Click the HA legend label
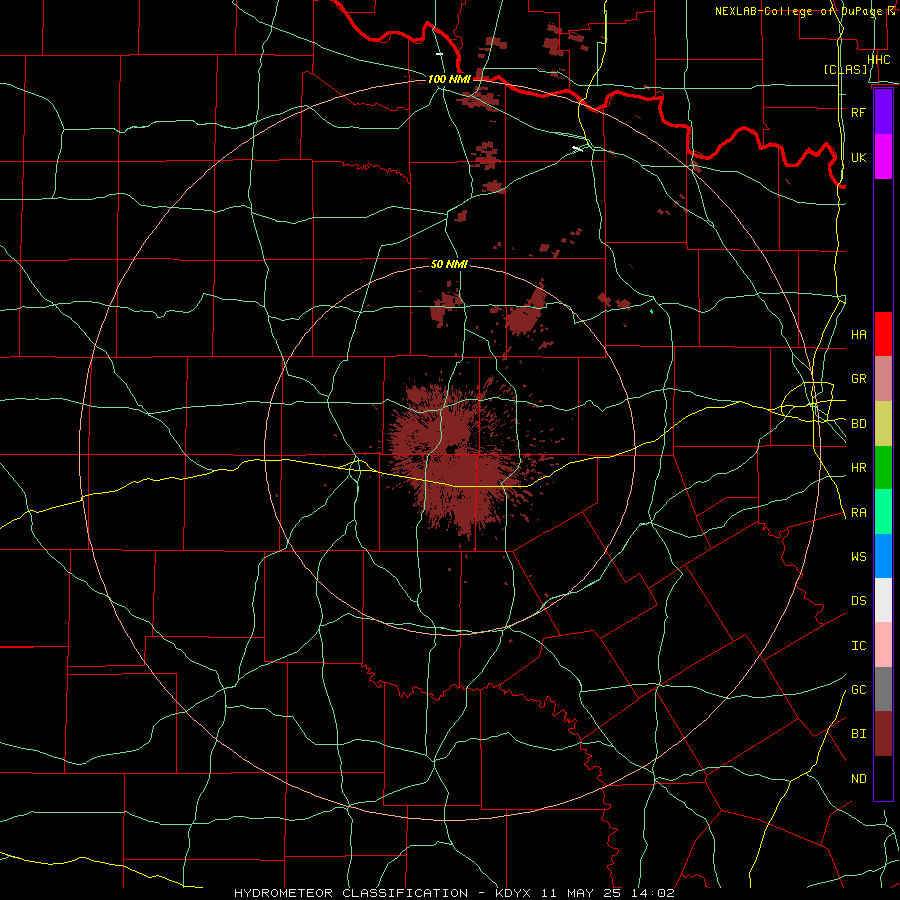Image resolution: width=900 pixels, height=900 pixels. coord(858,334)
